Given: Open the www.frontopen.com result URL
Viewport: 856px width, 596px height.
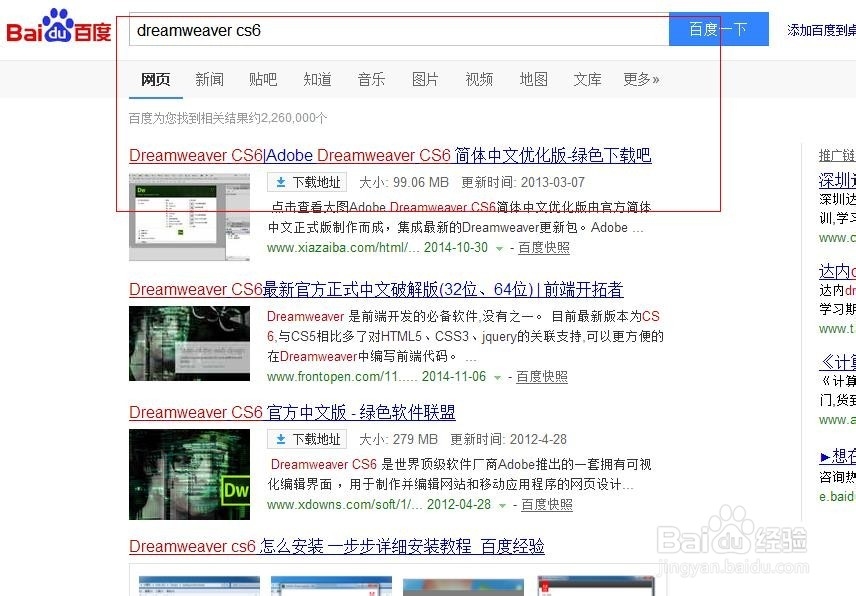Looking at the screenshot, I should pyautogui.click(x=342, y=377).
